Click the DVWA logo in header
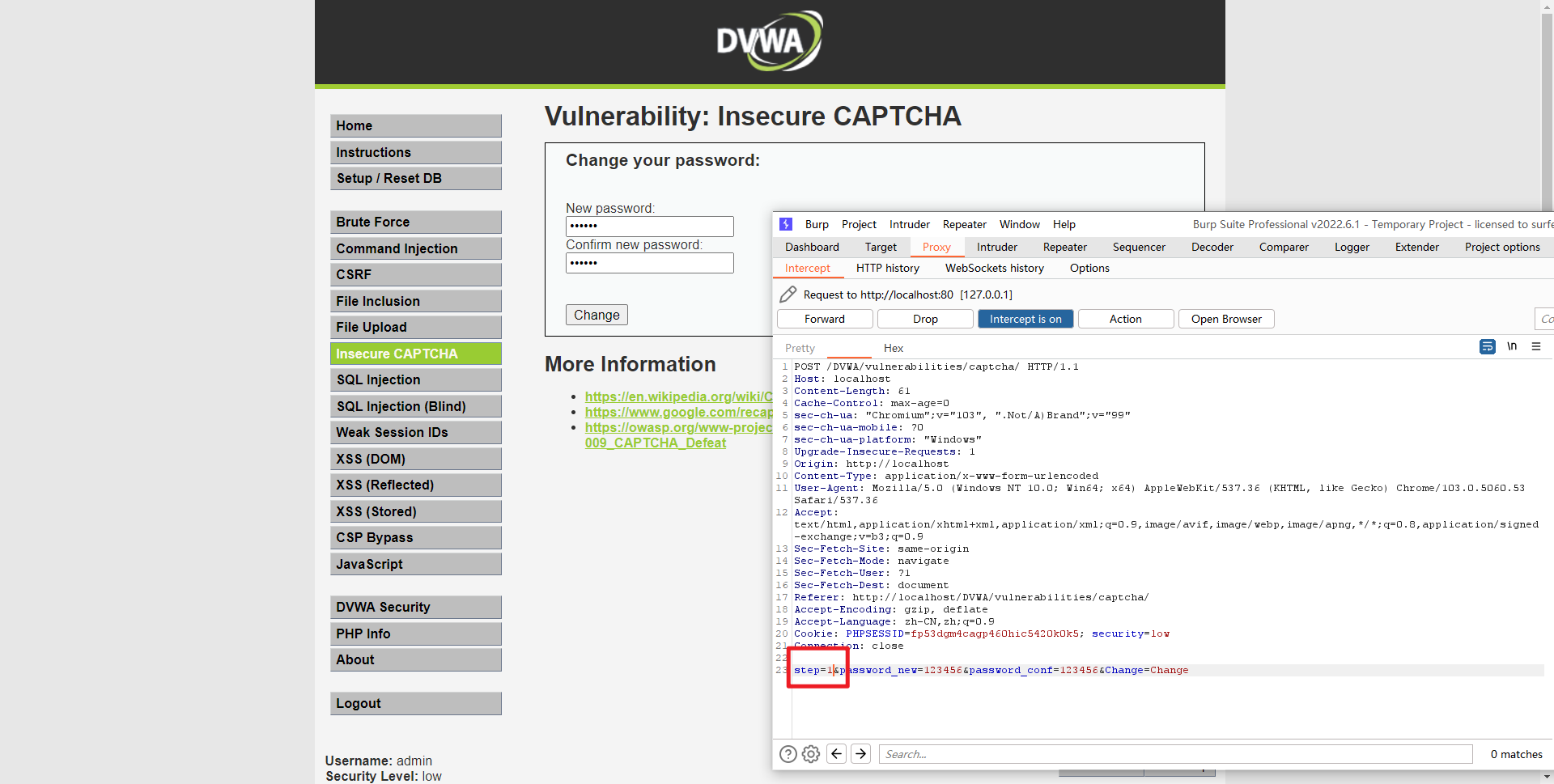Viewport: 1554px width, 784px height. tap(770, 40)
